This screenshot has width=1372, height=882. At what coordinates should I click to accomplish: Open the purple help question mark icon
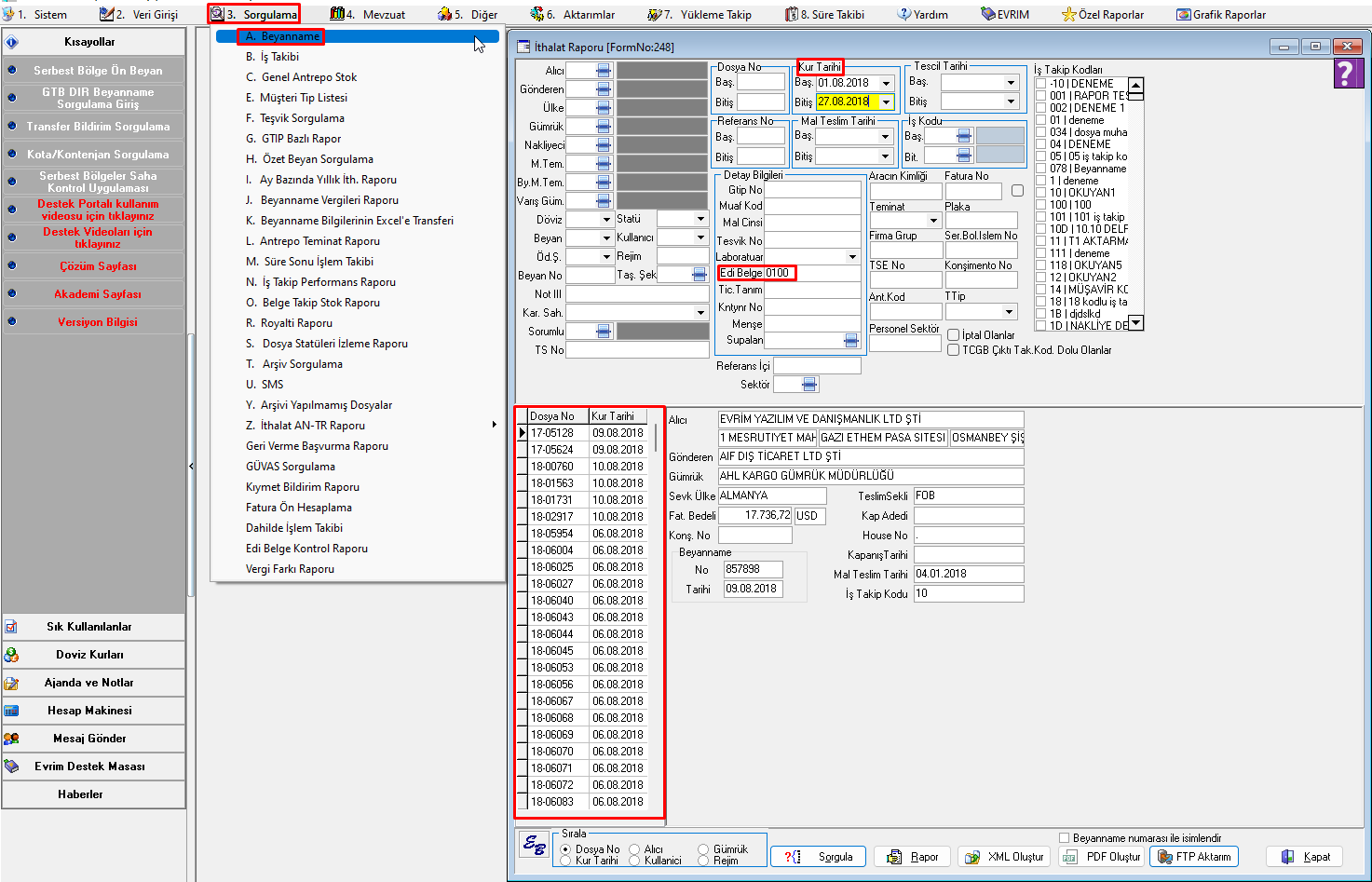click(x=1348, y=73)
